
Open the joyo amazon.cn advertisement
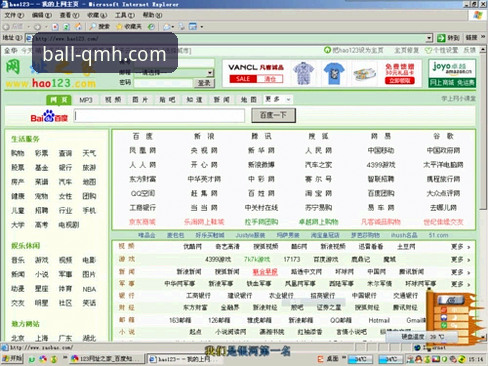tap(452, 73)
